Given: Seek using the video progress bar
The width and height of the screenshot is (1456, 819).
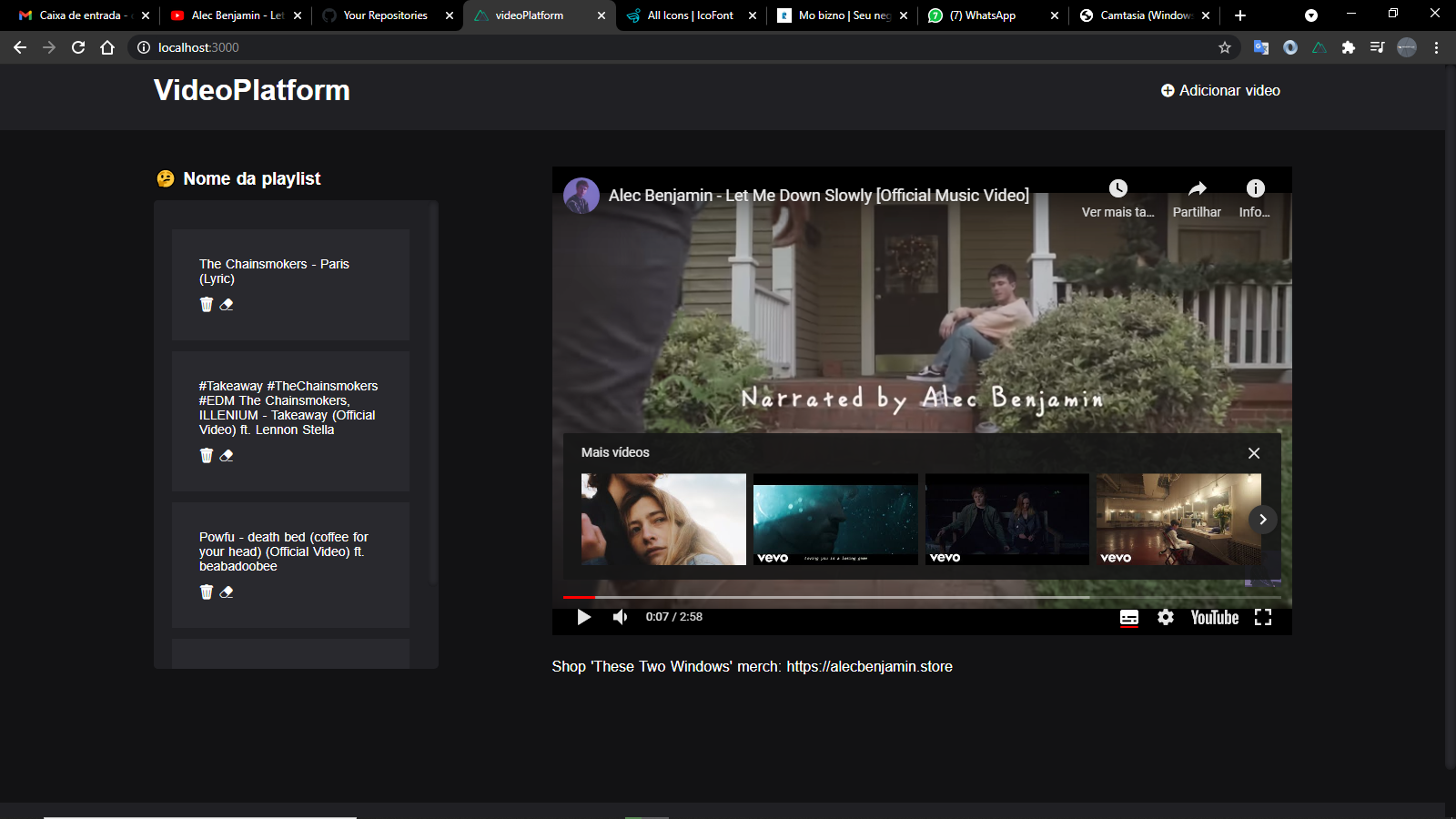Looking at the screenshot, I should click(910, 598).
